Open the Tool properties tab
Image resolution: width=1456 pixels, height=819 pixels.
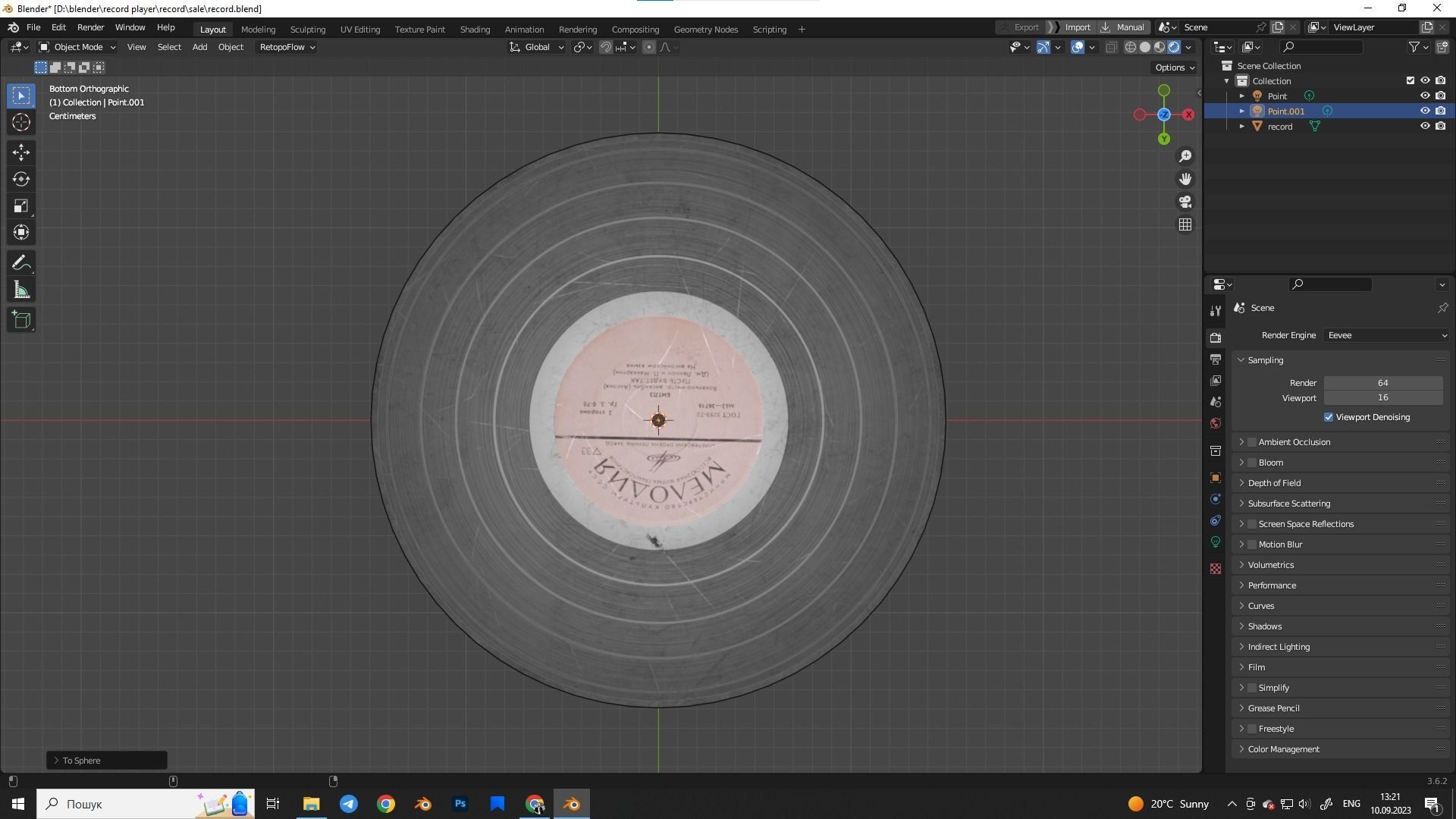(x=1216, y=311)
